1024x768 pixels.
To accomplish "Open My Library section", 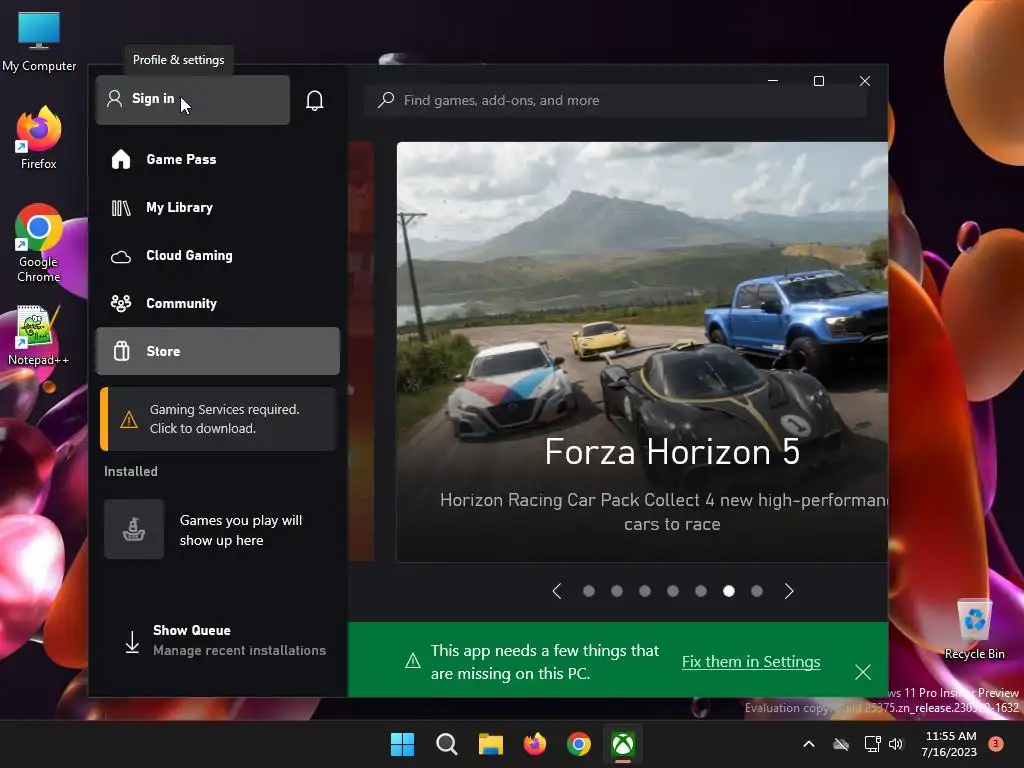I will [x=217, y=208].
